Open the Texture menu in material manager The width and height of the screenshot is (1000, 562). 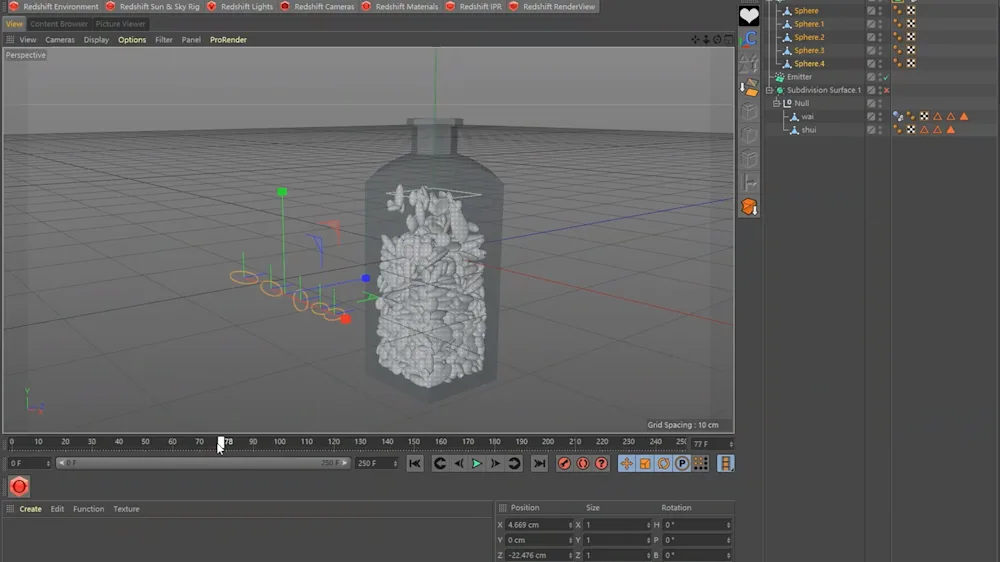point(126,509)
